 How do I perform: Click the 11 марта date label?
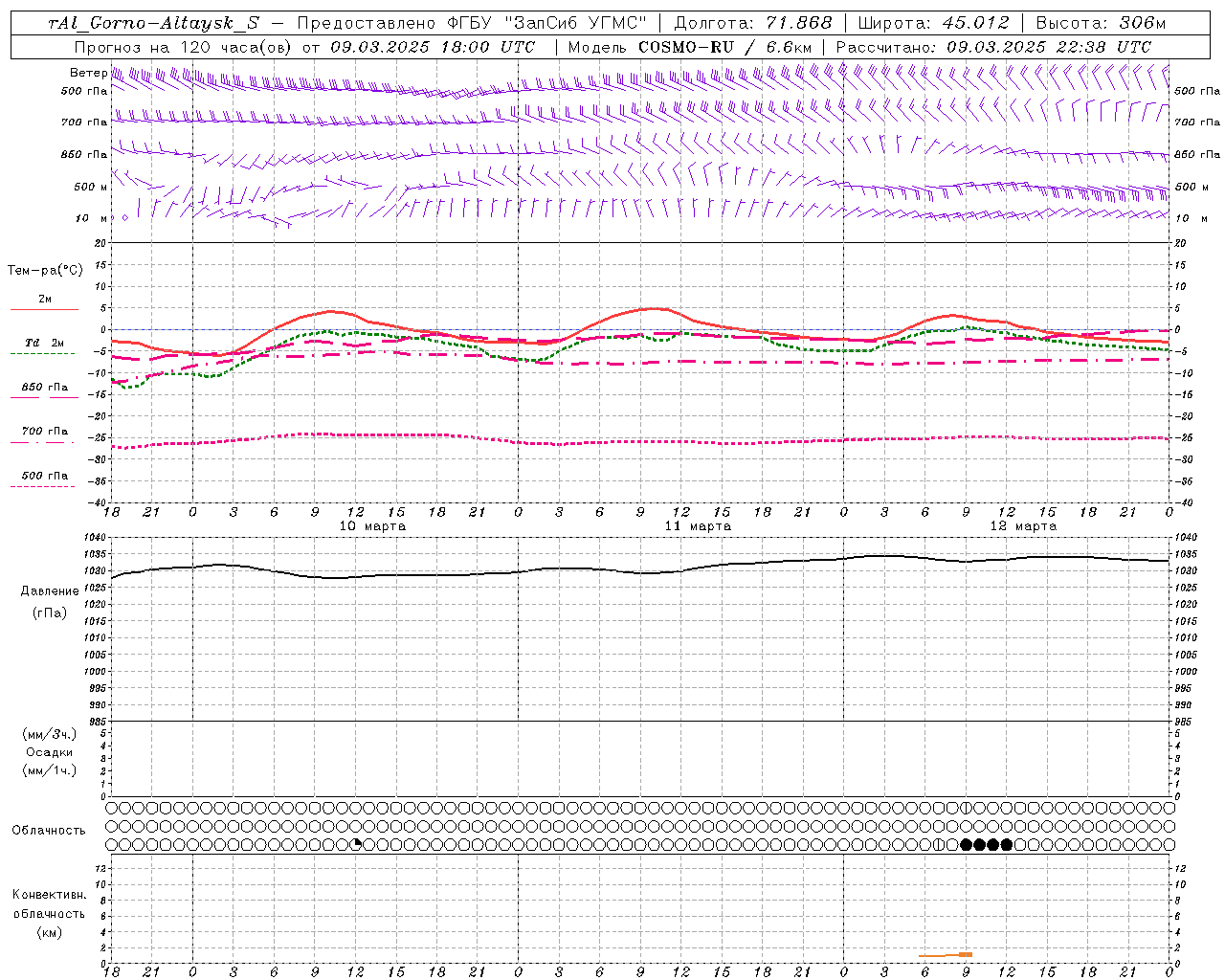[x=698, y=526]
